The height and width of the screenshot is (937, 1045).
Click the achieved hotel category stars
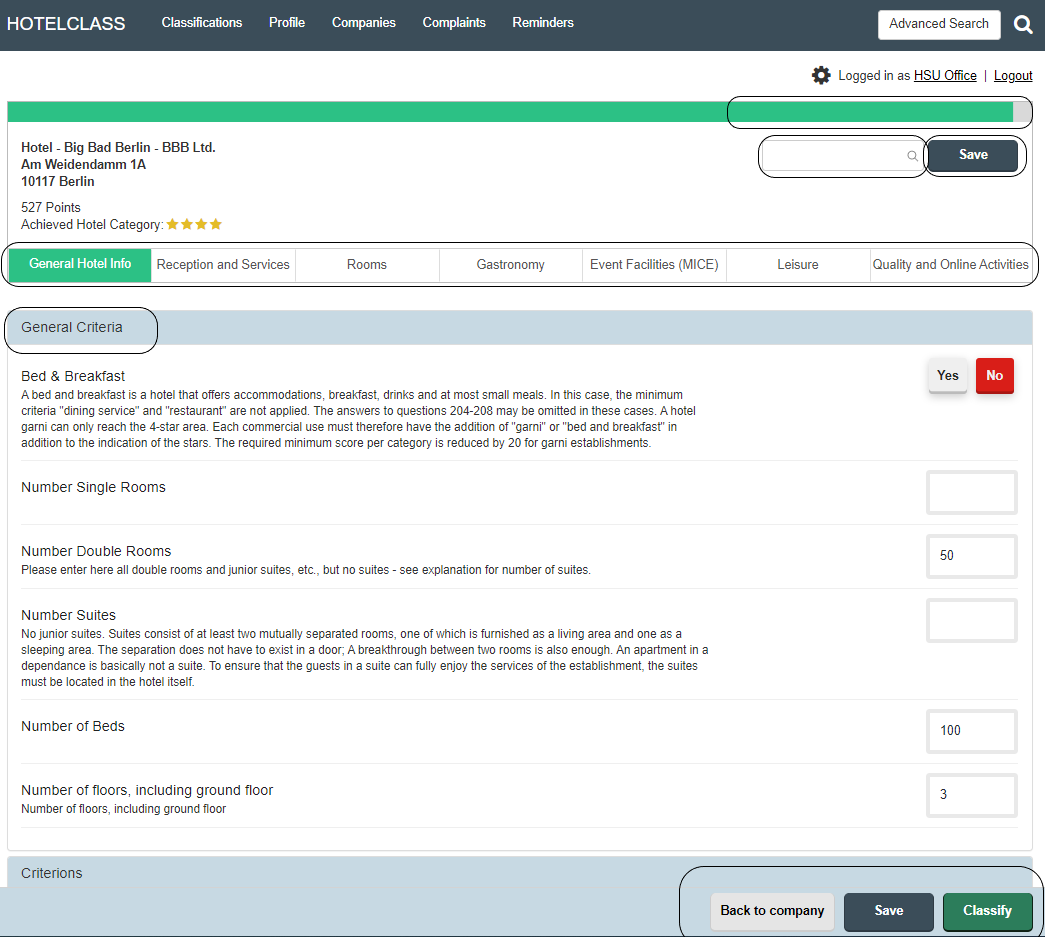coord(194,225)
